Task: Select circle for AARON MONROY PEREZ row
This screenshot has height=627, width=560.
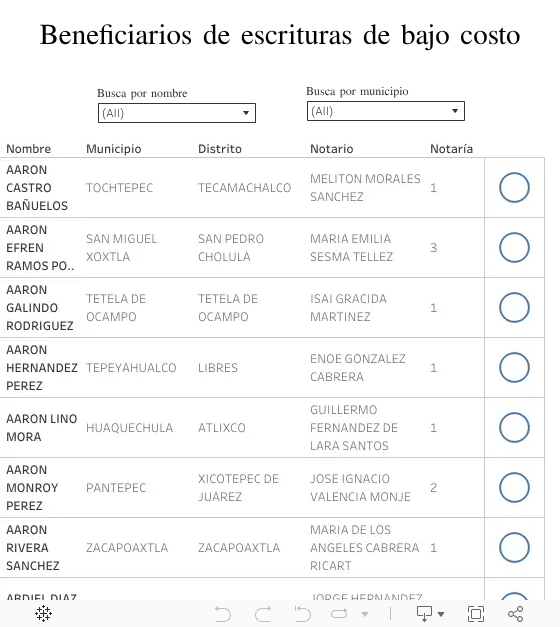Action: click(514, 487)
